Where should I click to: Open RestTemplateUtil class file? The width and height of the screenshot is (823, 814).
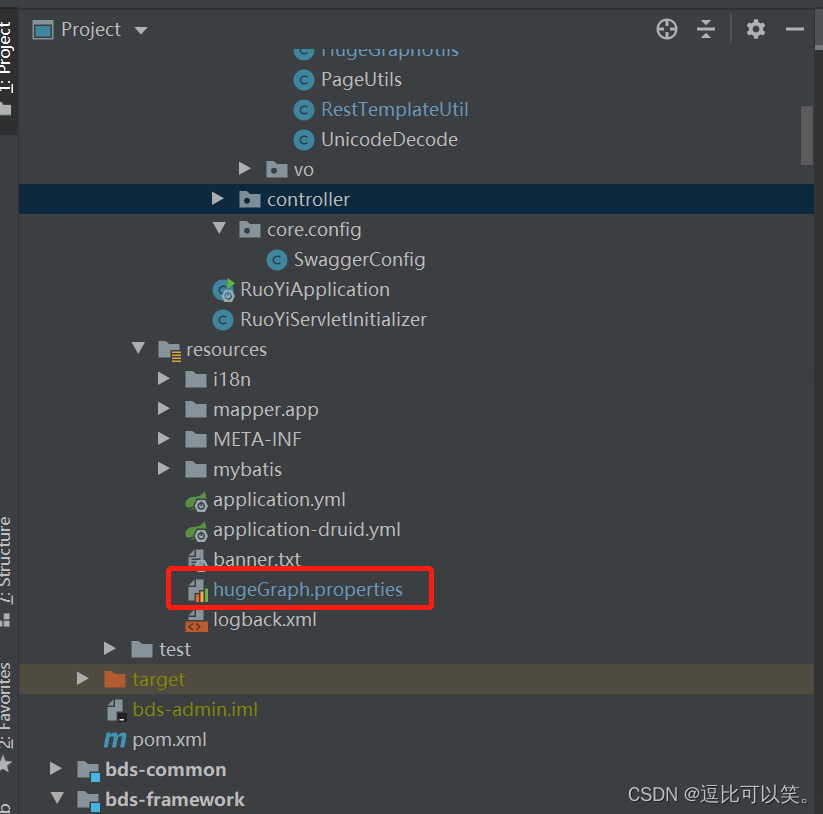[394, 110]
